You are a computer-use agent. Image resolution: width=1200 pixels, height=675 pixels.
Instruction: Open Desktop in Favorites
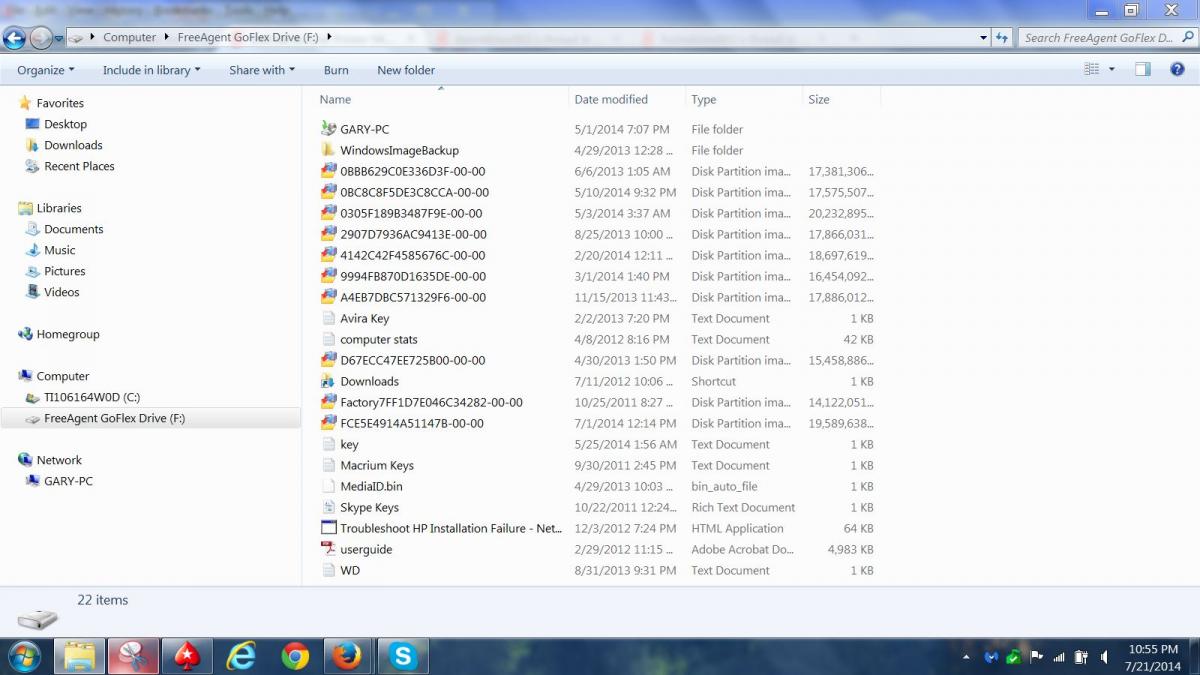65,124
